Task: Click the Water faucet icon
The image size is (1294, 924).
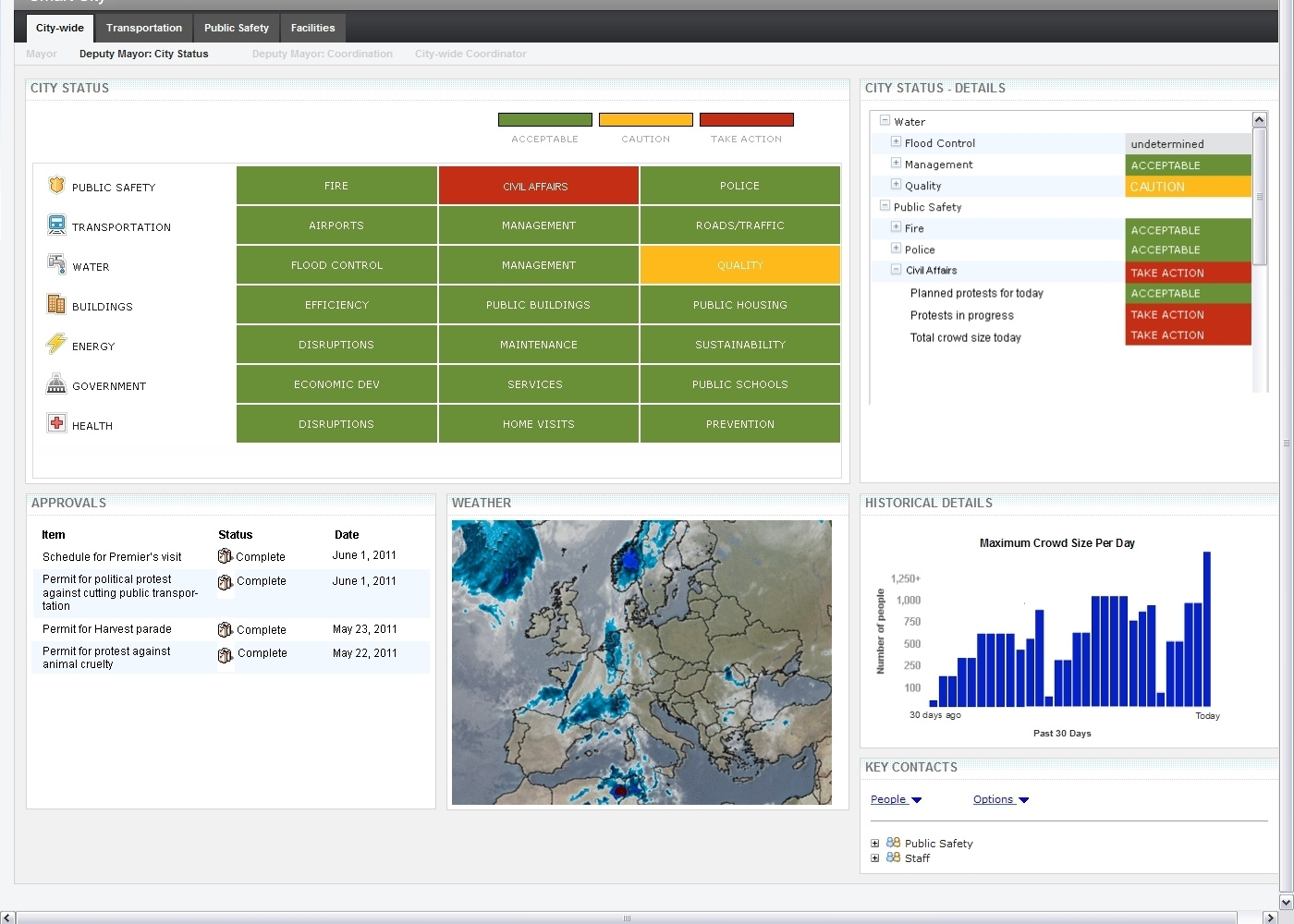Action: click(56, 264)
